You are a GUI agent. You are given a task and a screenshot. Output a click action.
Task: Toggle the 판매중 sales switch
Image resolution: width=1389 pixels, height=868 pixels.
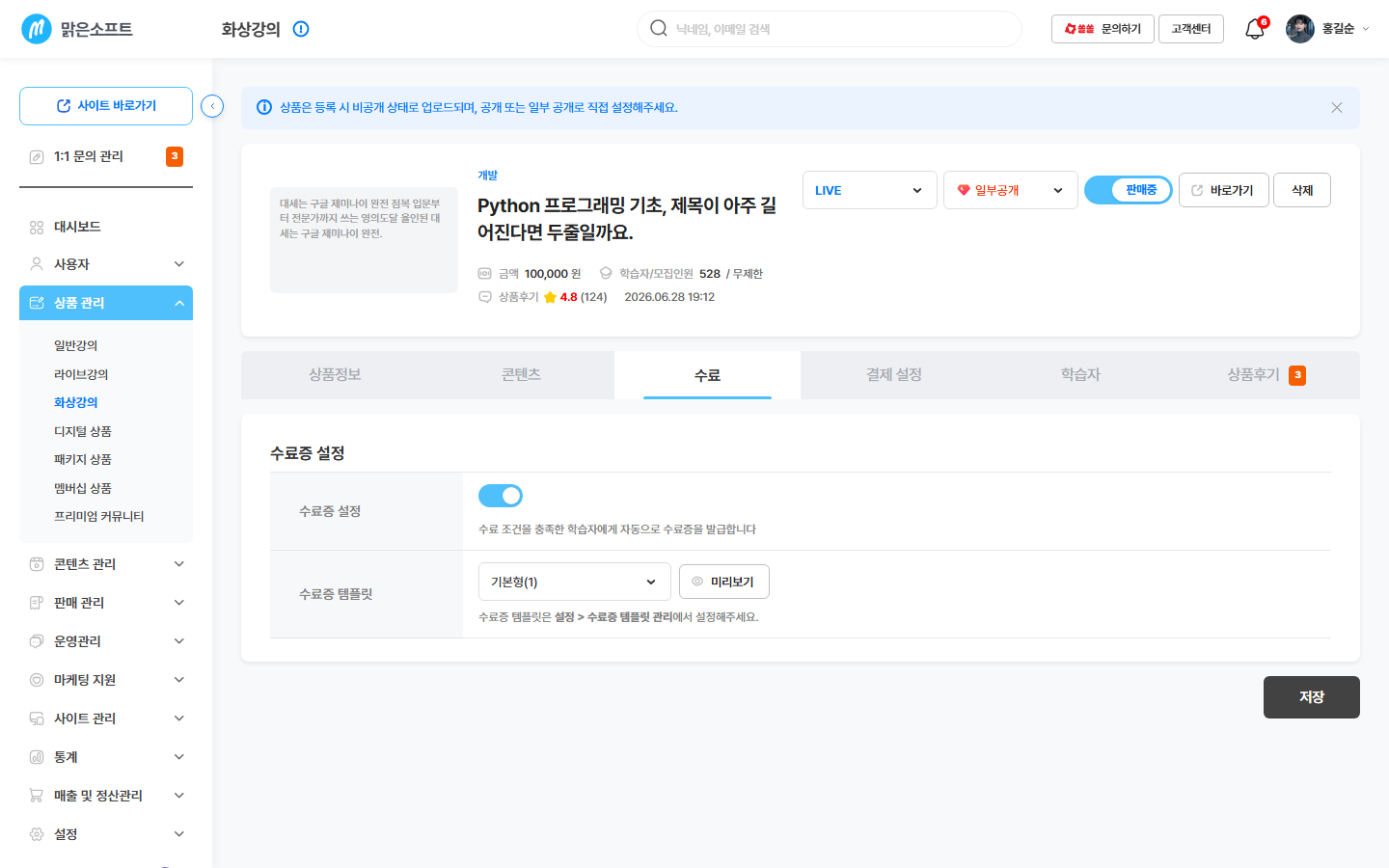click(1129, 190)
